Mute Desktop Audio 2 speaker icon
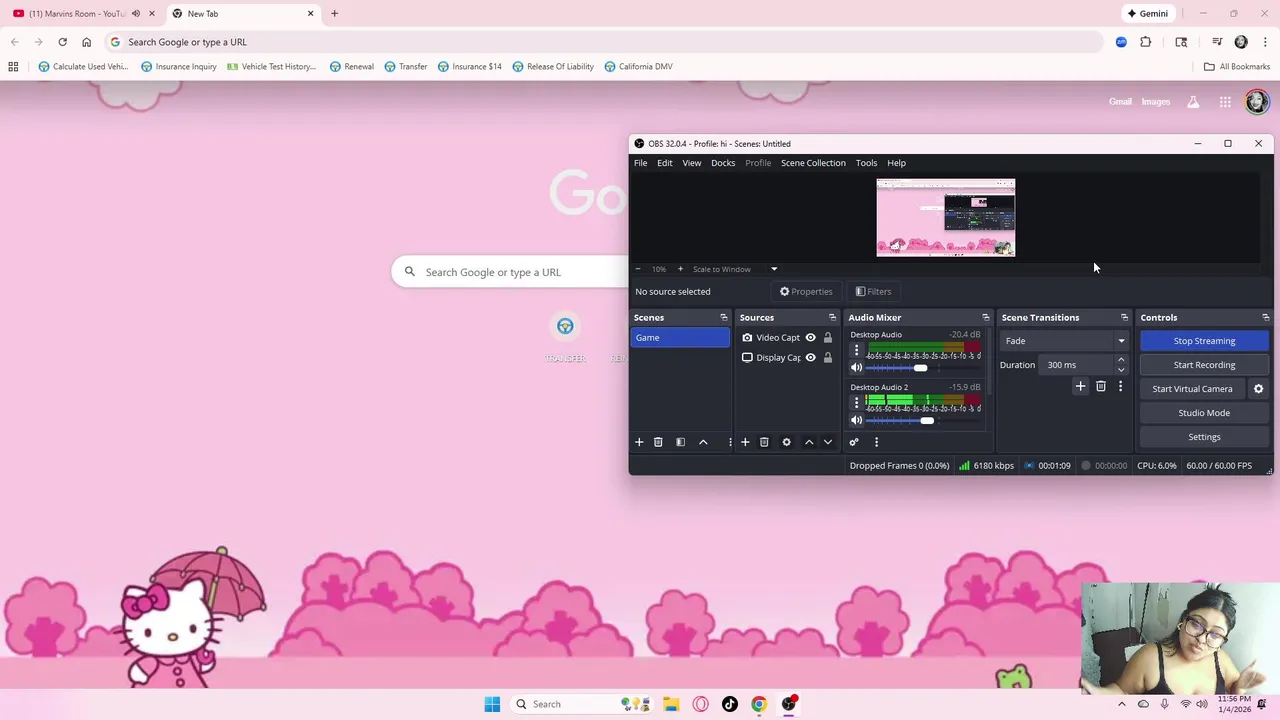Image resolution: width=1280 pixels, height=720 pixels. (x=856, y=421)
